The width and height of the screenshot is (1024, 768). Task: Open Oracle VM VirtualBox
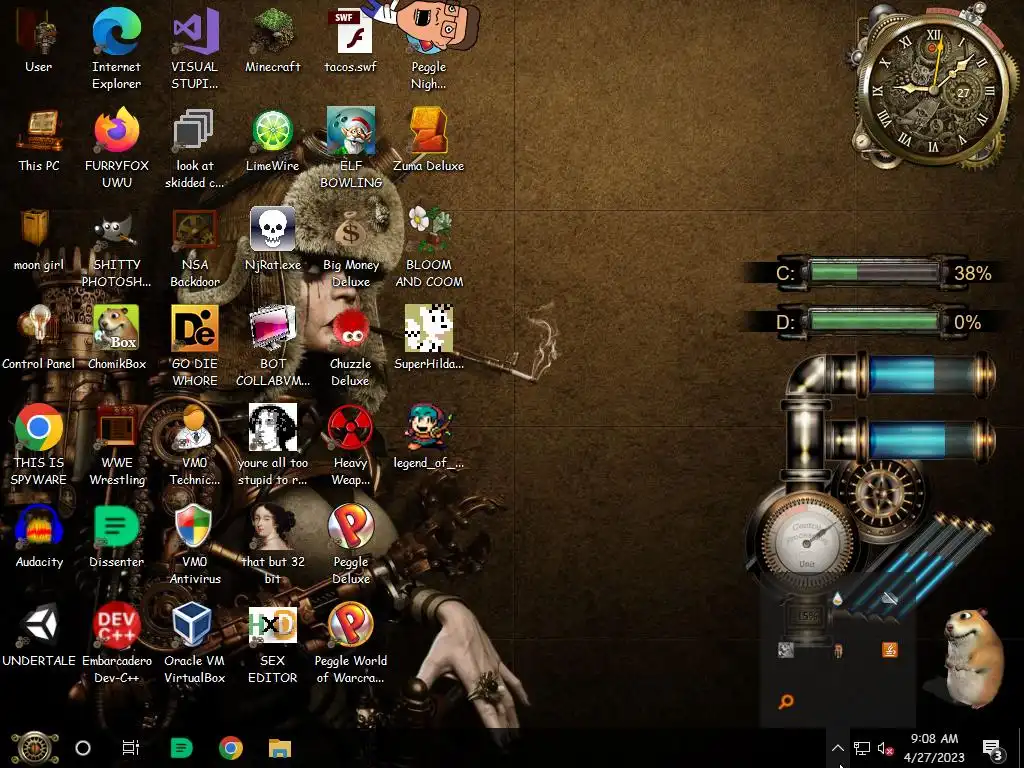[195, 643]
